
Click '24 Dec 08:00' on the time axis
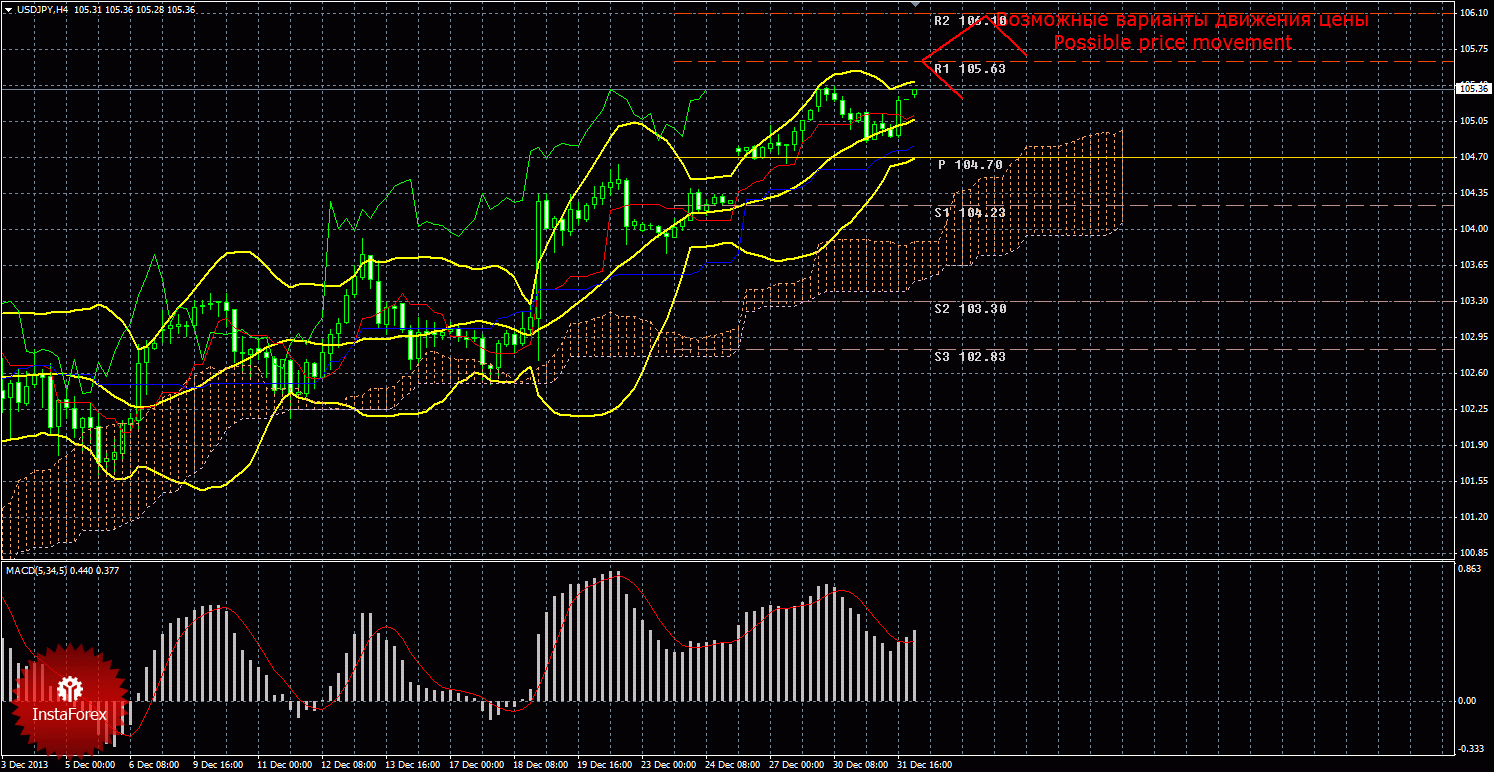(x=732, y=765)
